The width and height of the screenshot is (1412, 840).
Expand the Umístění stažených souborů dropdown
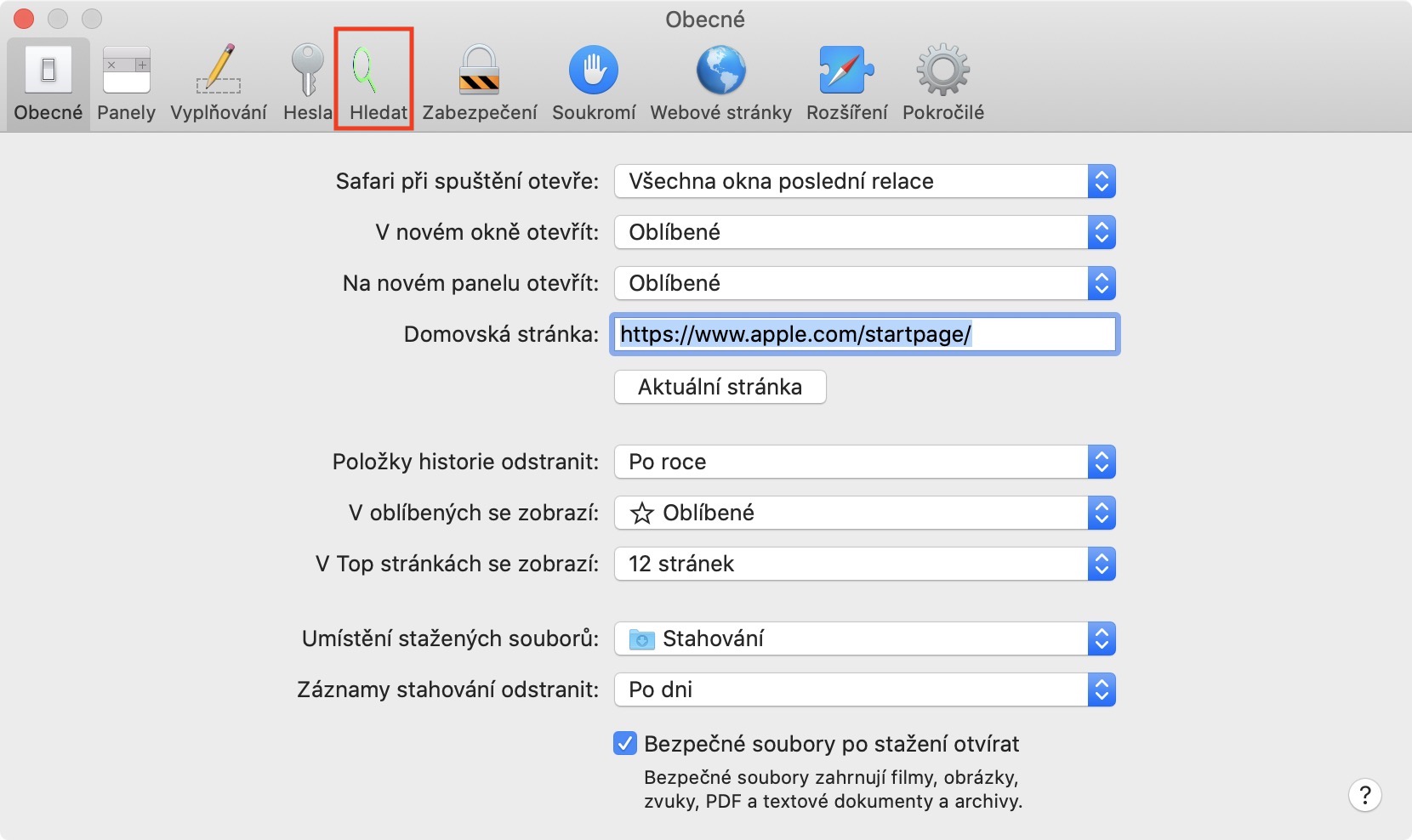point(864,639)
